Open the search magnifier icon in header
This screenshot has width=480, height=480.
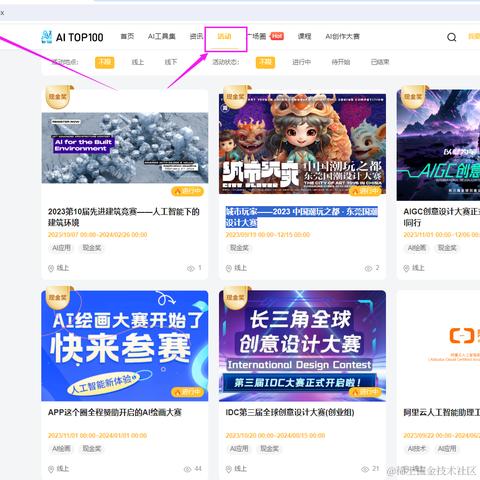click(452, 37)
